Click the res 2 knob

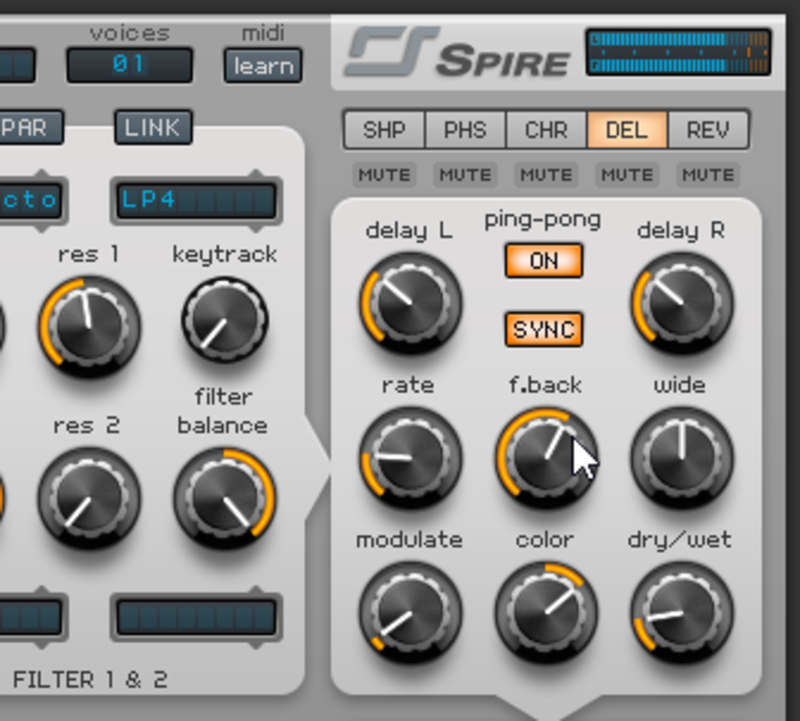pos(90,498)
